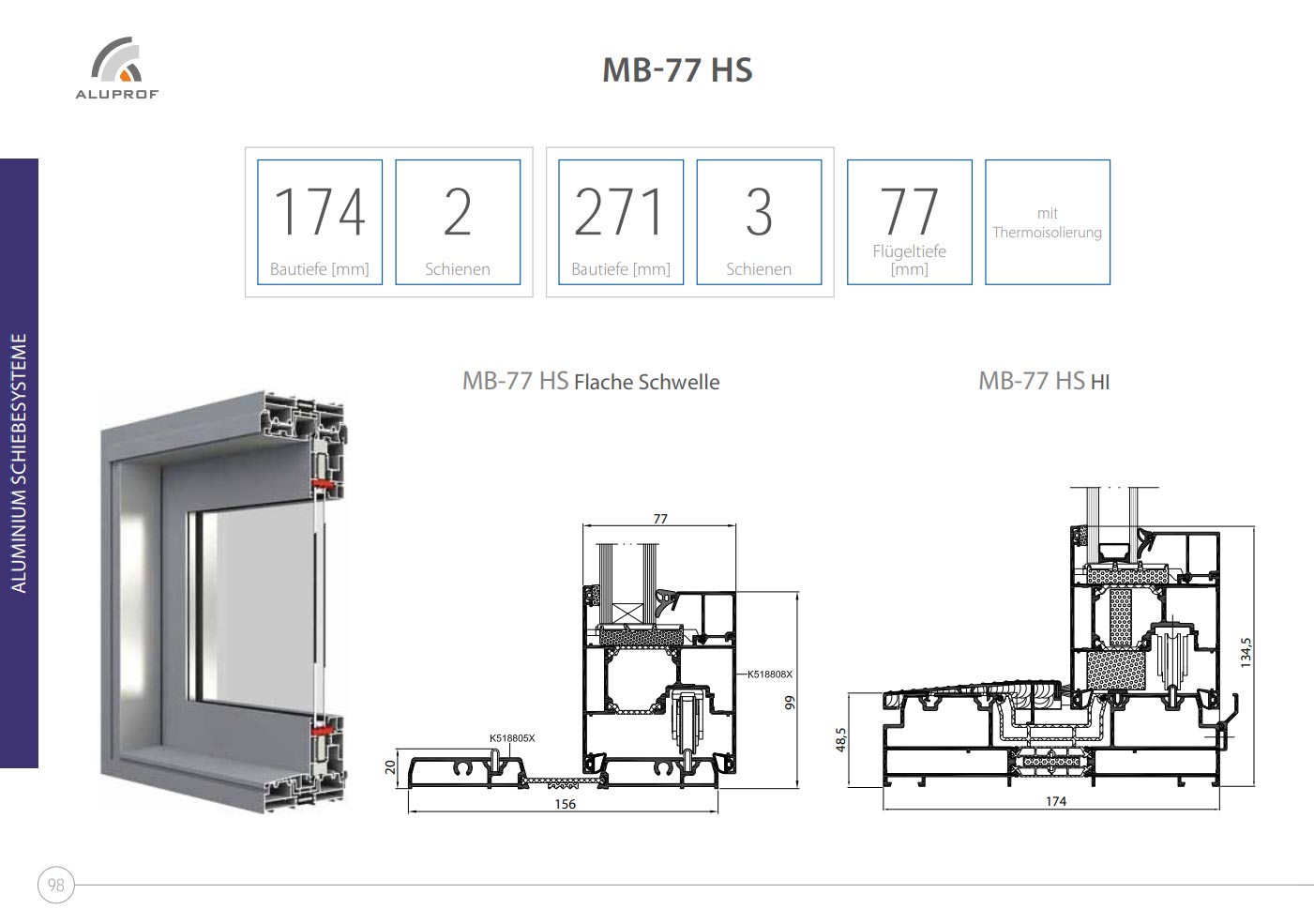The image size is (1314, 924).
Task: Click the 48,5 dimension value
Action: click(841, 740)
